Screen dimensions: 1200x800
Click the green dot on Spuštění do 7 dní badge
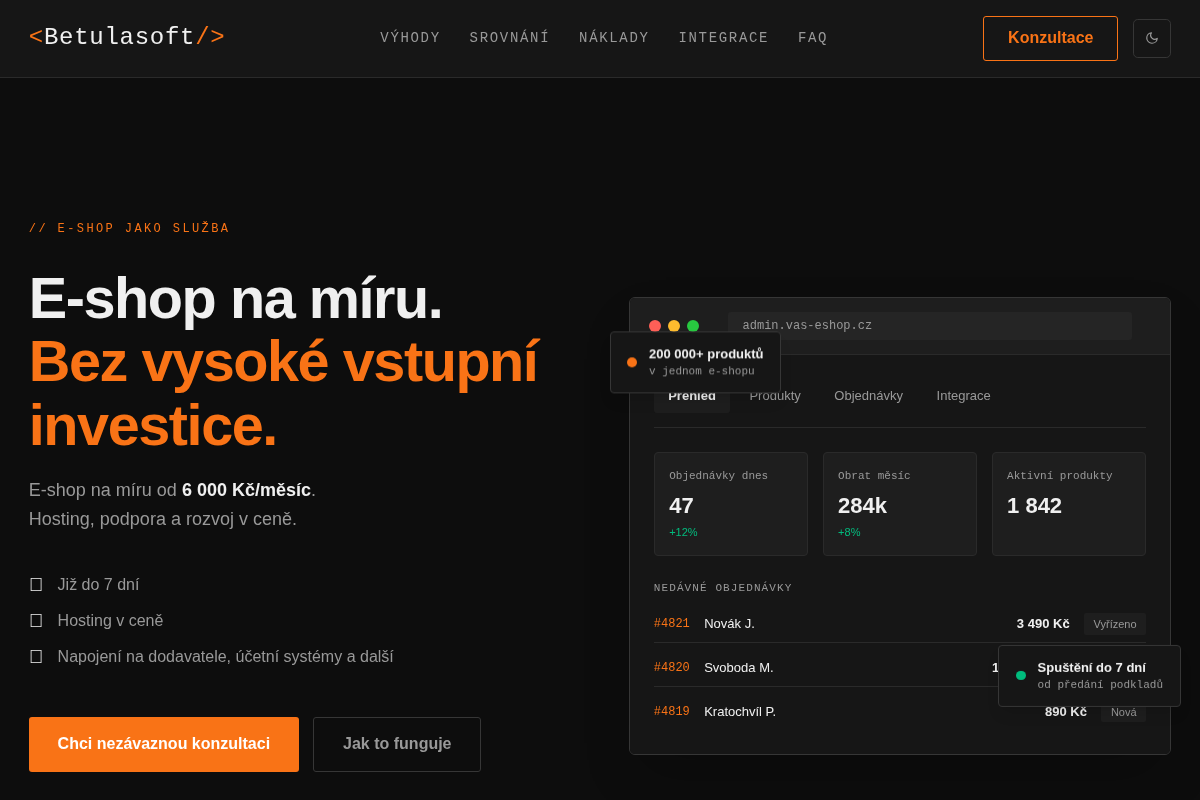1021,675
